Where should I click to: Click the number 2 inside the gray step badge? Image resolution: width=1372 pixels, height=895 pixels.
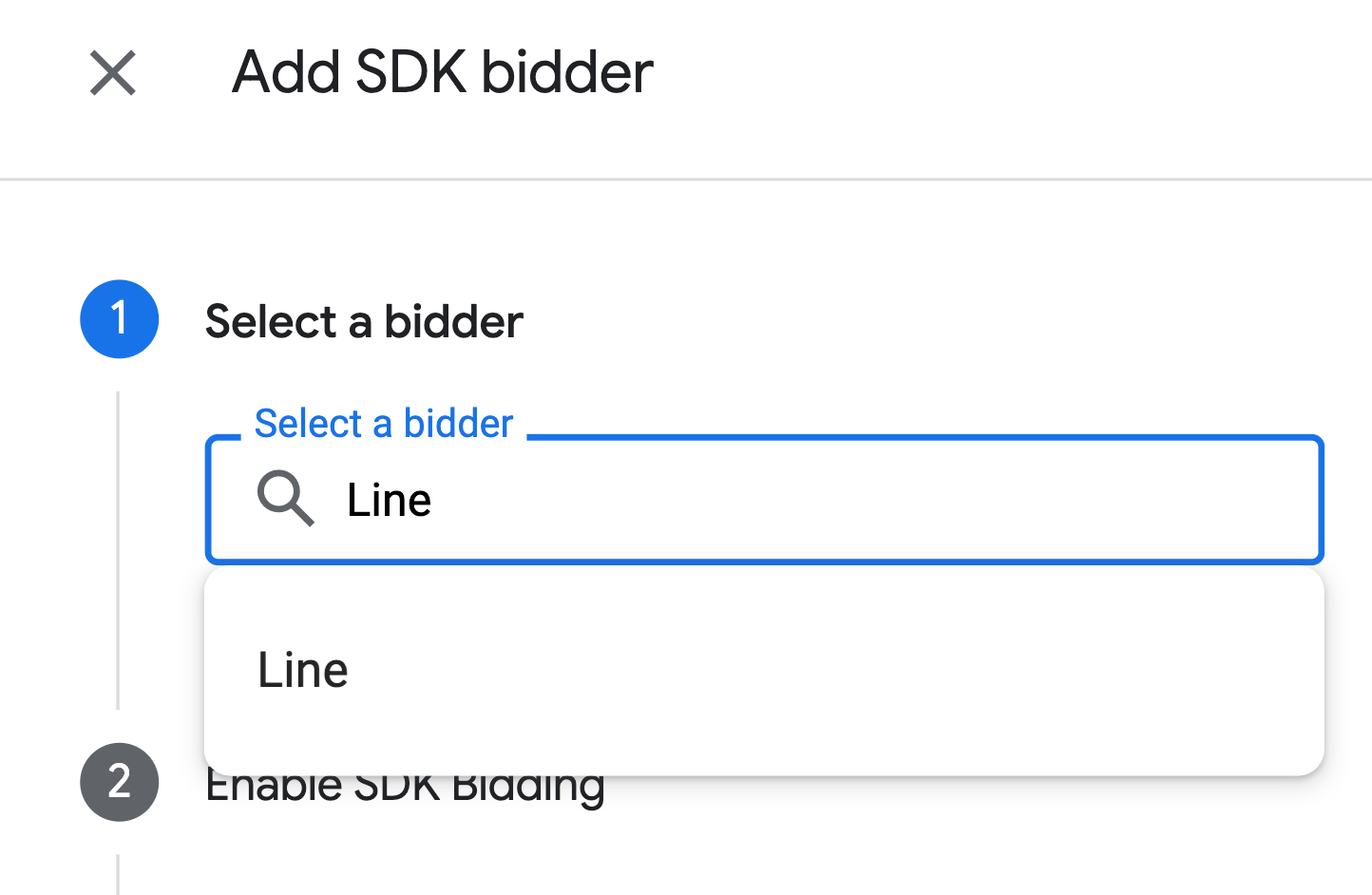[x=120, y=781]
